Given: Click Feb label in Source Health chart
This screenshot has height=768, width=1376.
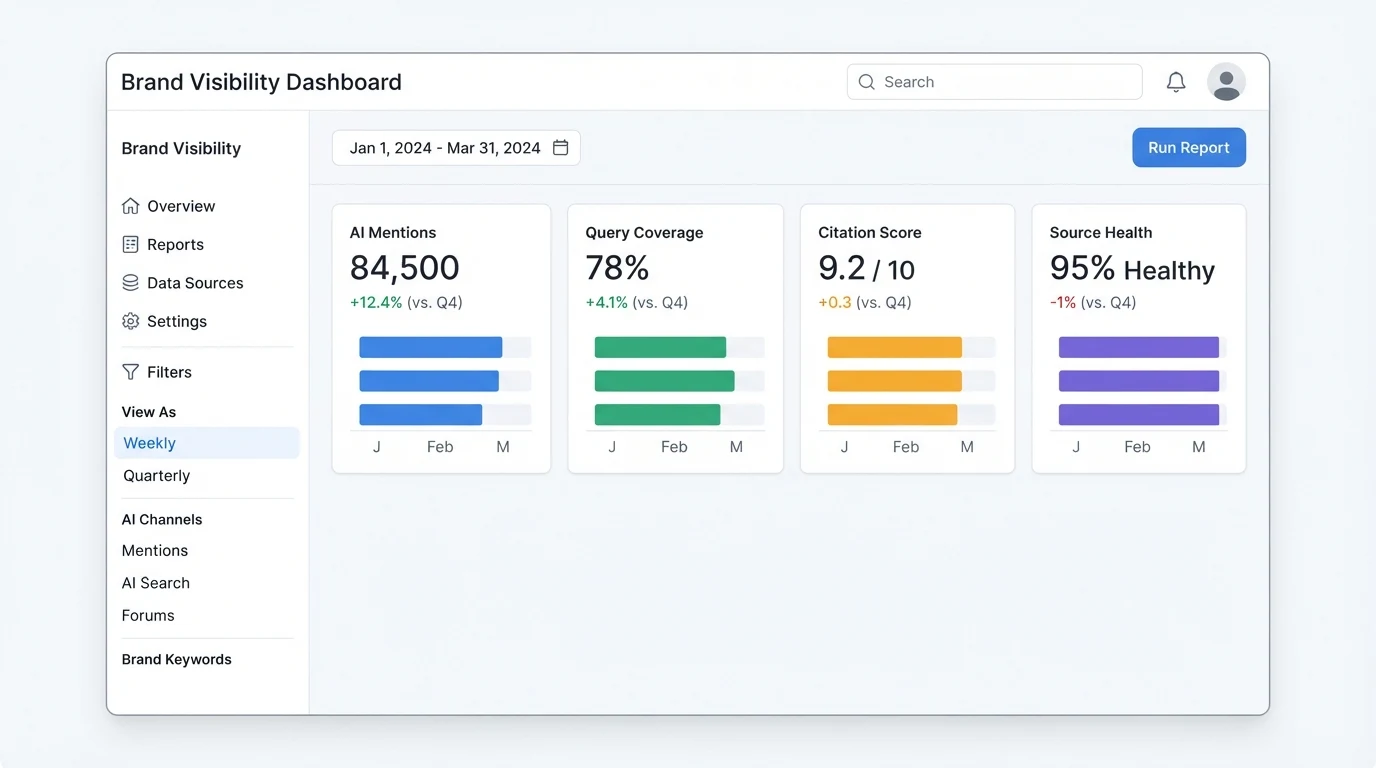Looking at the screenshot, I should [1137, 447].
